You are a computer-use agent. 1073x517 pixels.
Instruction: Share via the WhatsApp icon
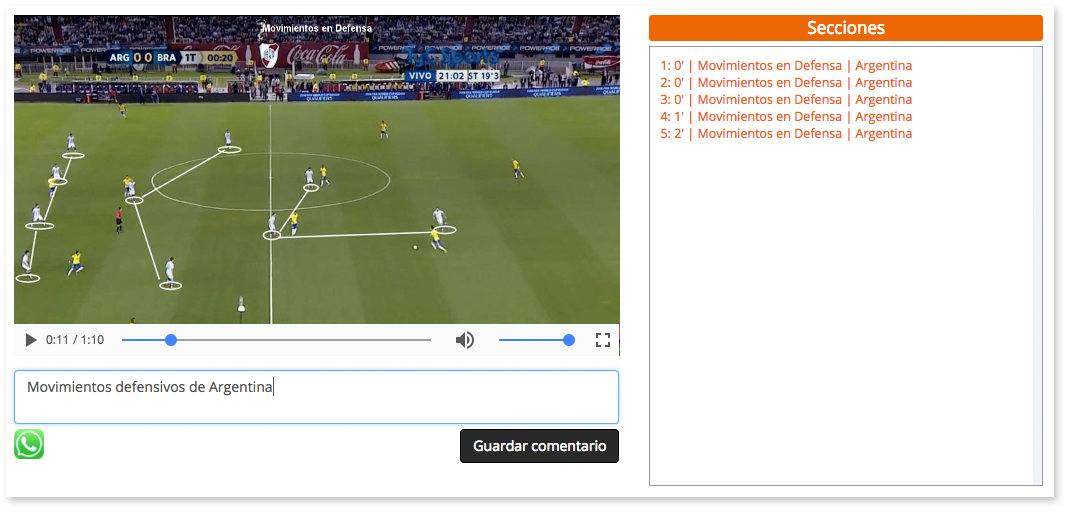pyautogui.click(x=29, y=445)
